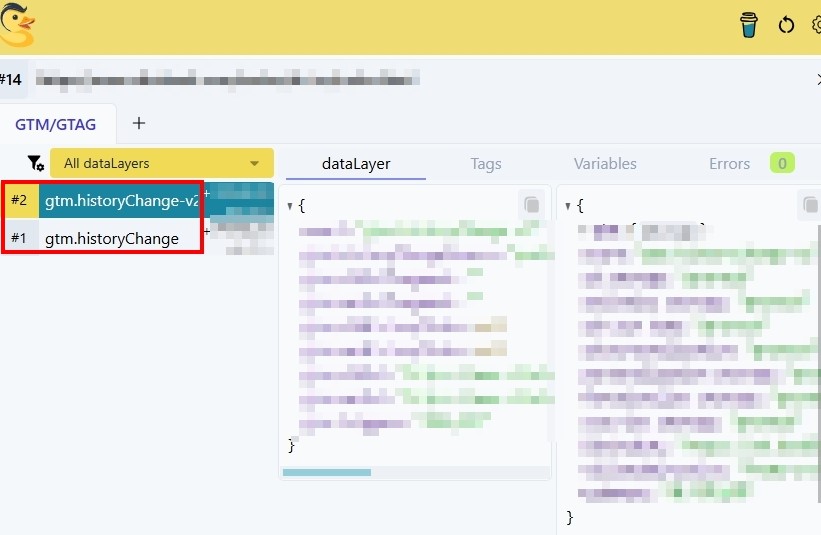Screen dimensions: 821x535
Task: Add a new tab with plus icon
Action: (x=139, y=123)
